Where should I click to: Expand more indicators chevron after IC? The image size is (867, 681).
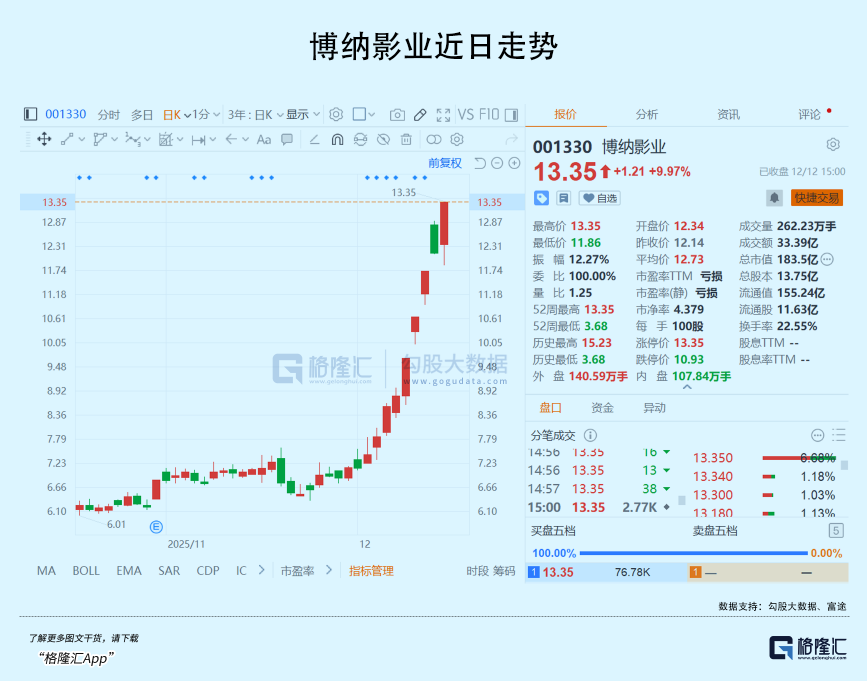coord(262,570)
